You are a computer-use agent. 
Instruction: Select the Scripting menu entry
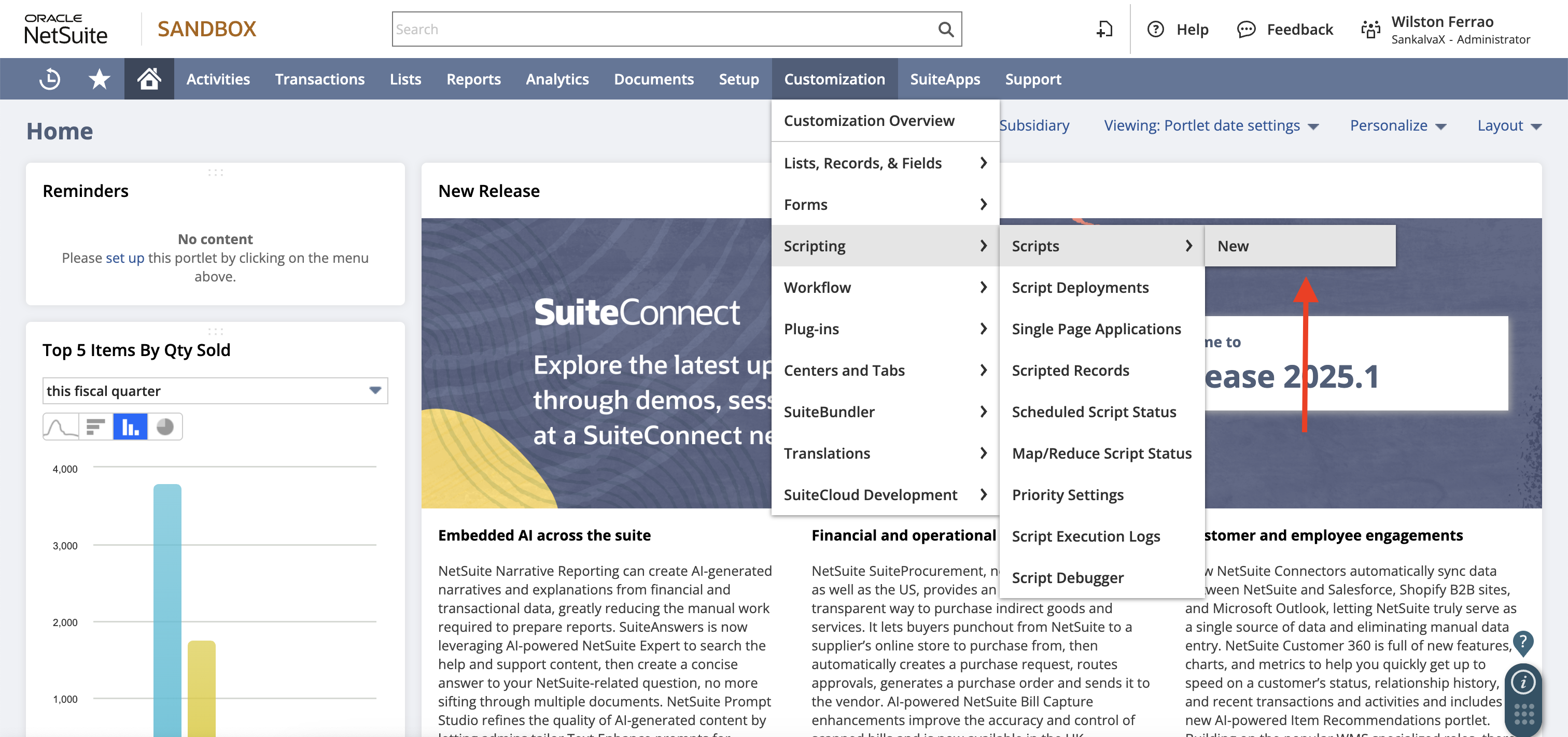coord(885,246)
